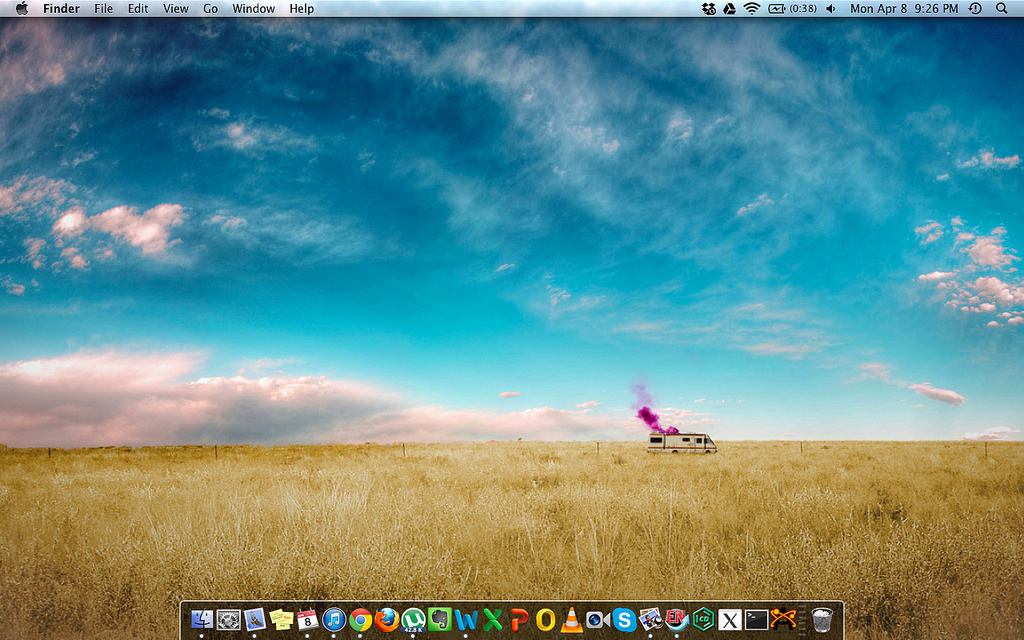Open Time Machine menu bar icon

(975, 8)
